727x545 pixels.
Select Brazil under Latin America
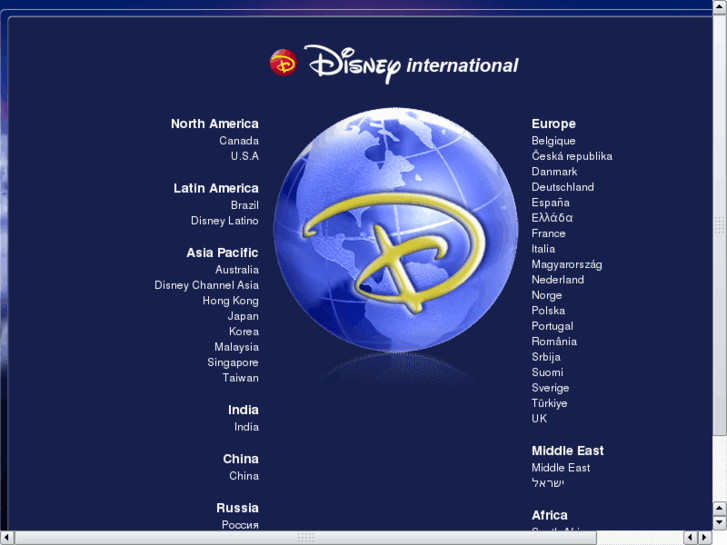(245, 205)
